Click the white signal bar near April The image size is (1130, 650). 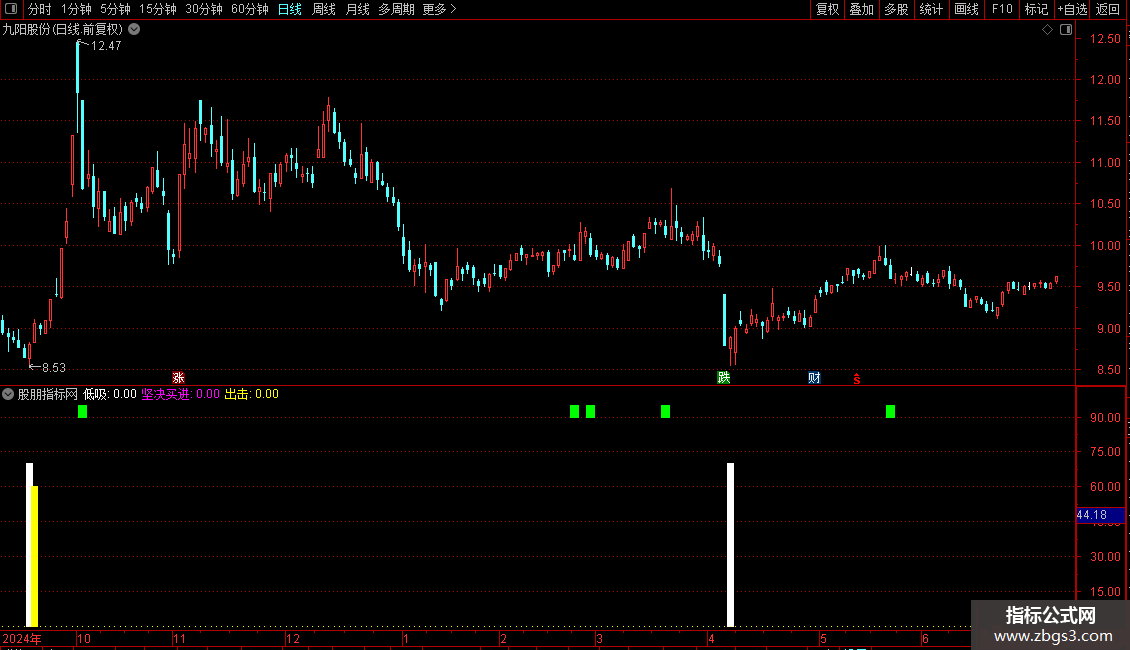730,545
